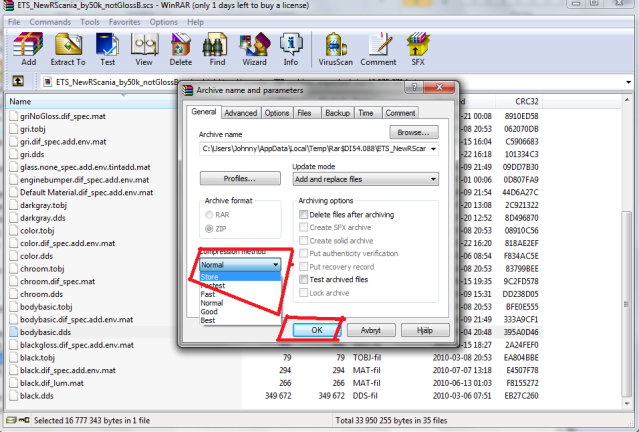Open the File menu
This screenshot has width=639, height=432.
pos(14,22)
